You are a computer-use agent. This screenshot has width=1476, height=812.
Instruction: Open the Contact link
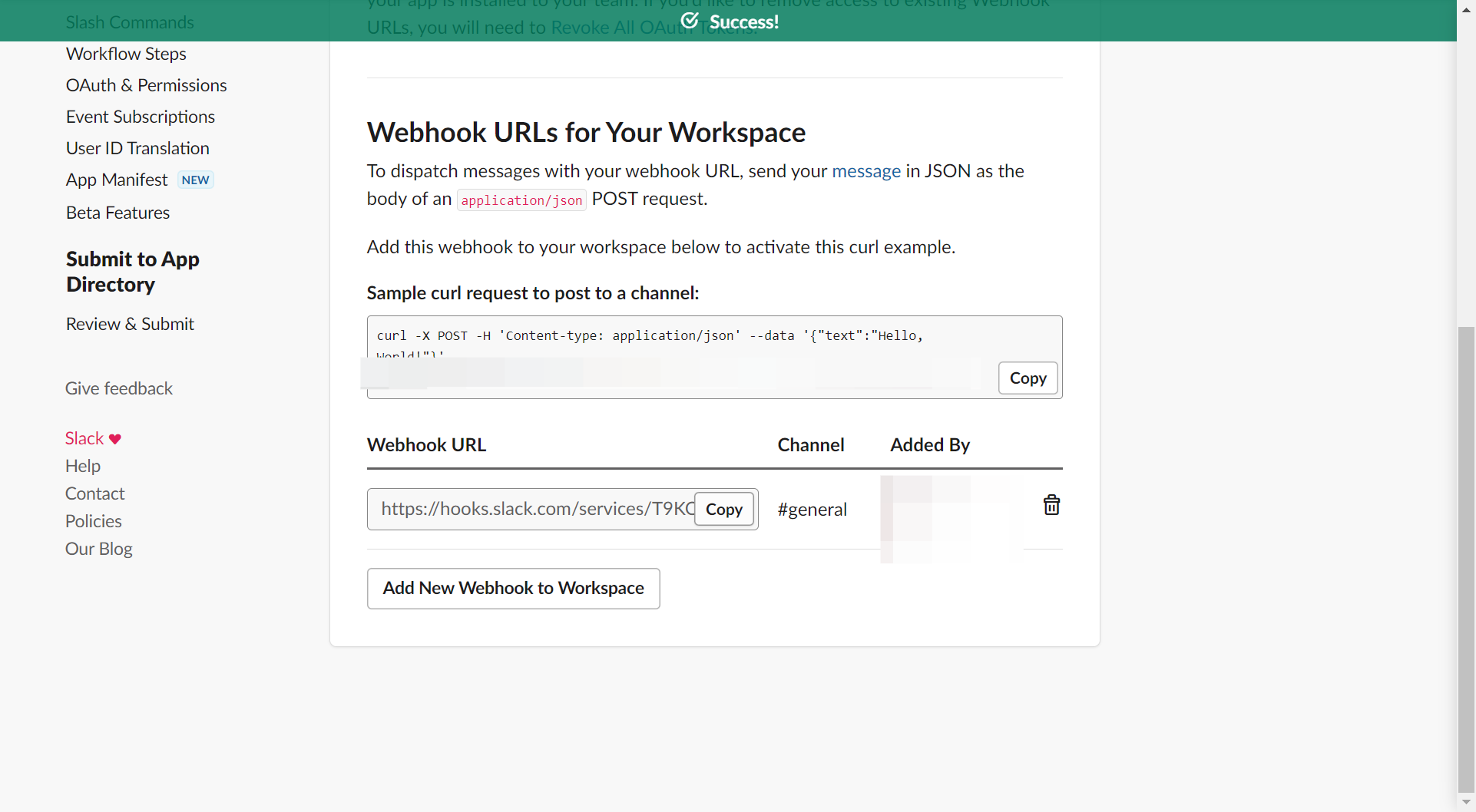(x=94, y=493)
